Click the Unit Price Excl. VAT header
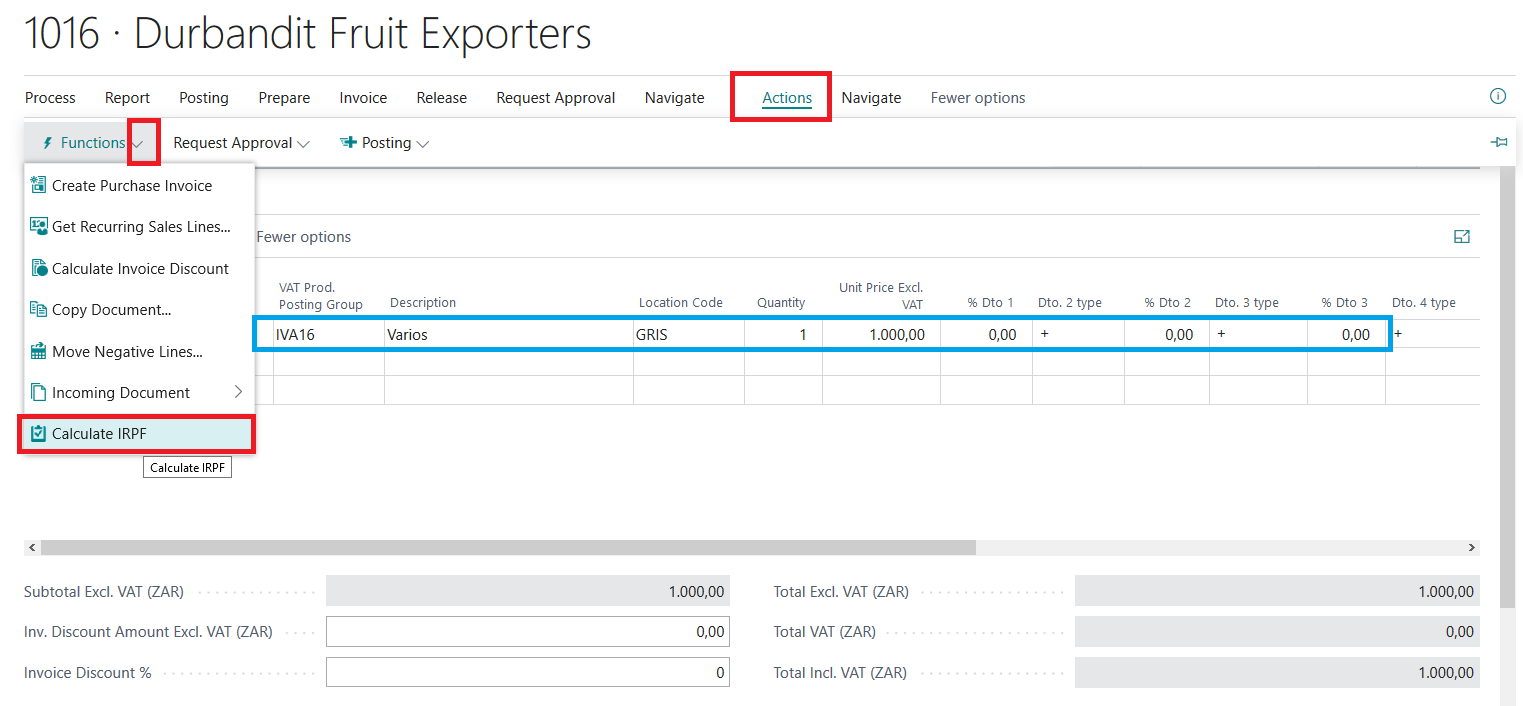The height and width of the screenshot is (706, 1523). coord(881,296)
